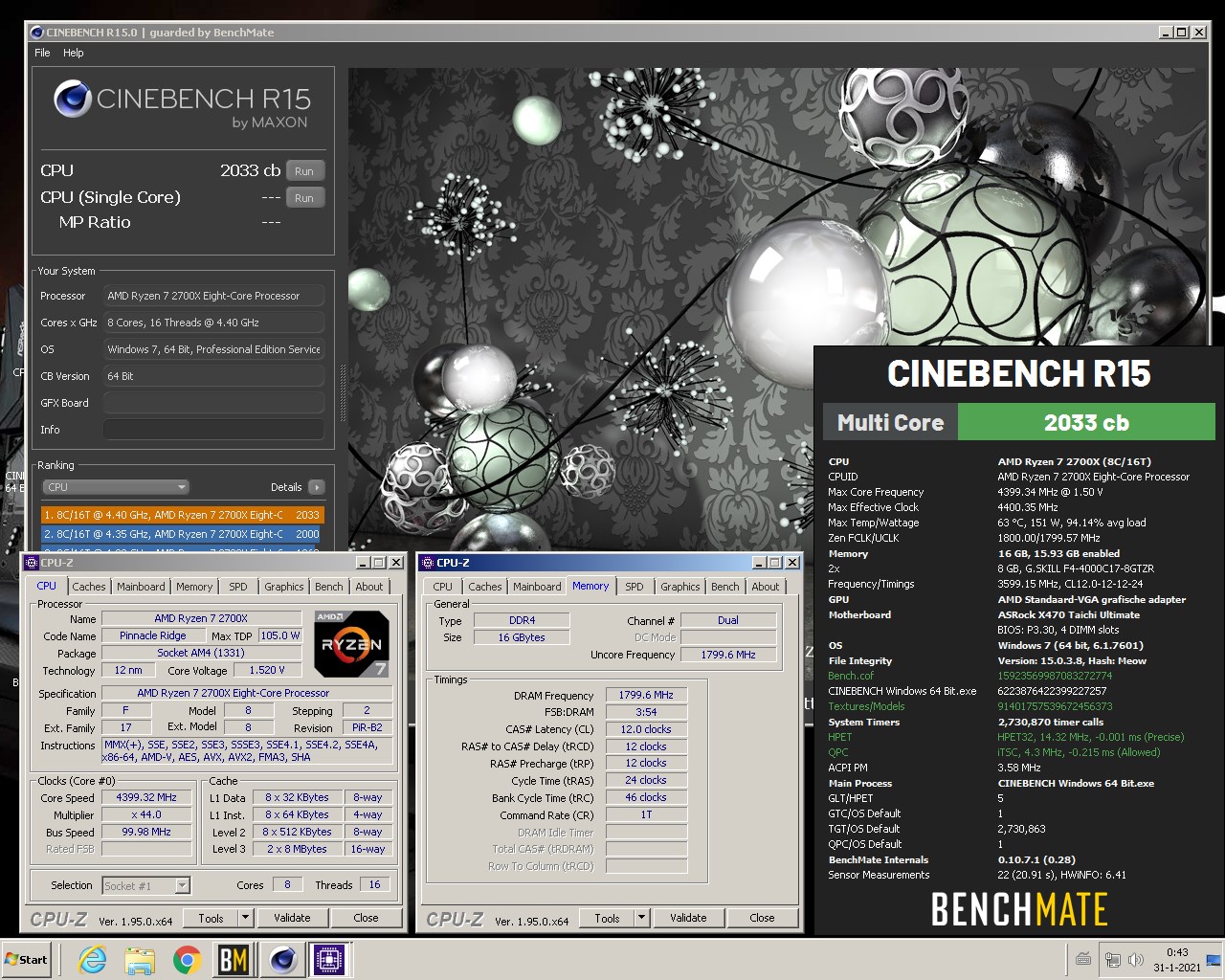The image size is (1225, 980).
Task: Click the Ryzen 7 logo in CPU-Z
Action: pyautogui.click(x=351, y=644)
